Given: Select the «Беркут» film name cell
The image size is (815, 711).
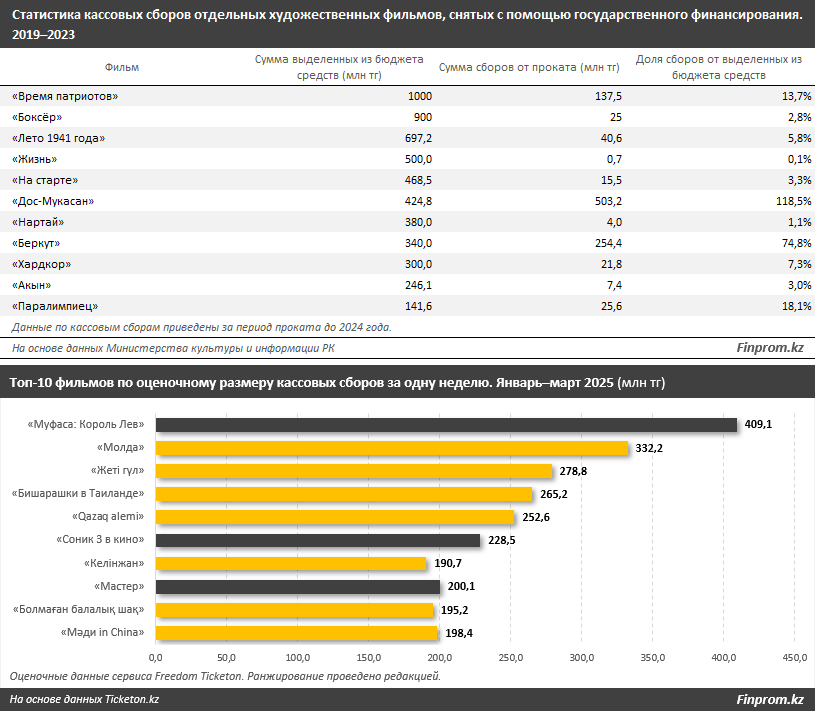Looking at the screenshot, I should click(37, 243).
